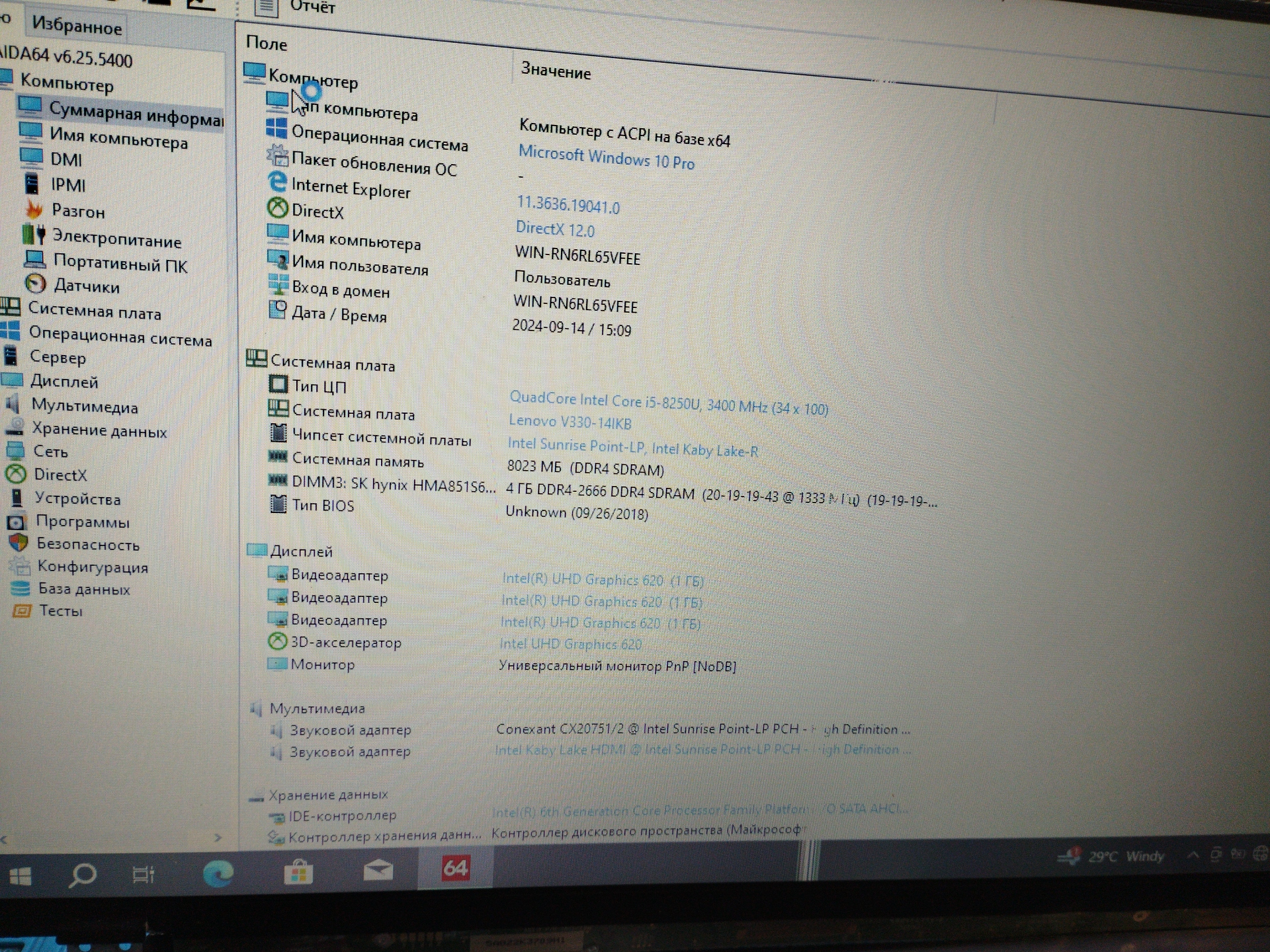1270x952 pixels.
Task: Open the Intel UHD Graphics 620 3D-акселератор link
Action: coord(570,644)
